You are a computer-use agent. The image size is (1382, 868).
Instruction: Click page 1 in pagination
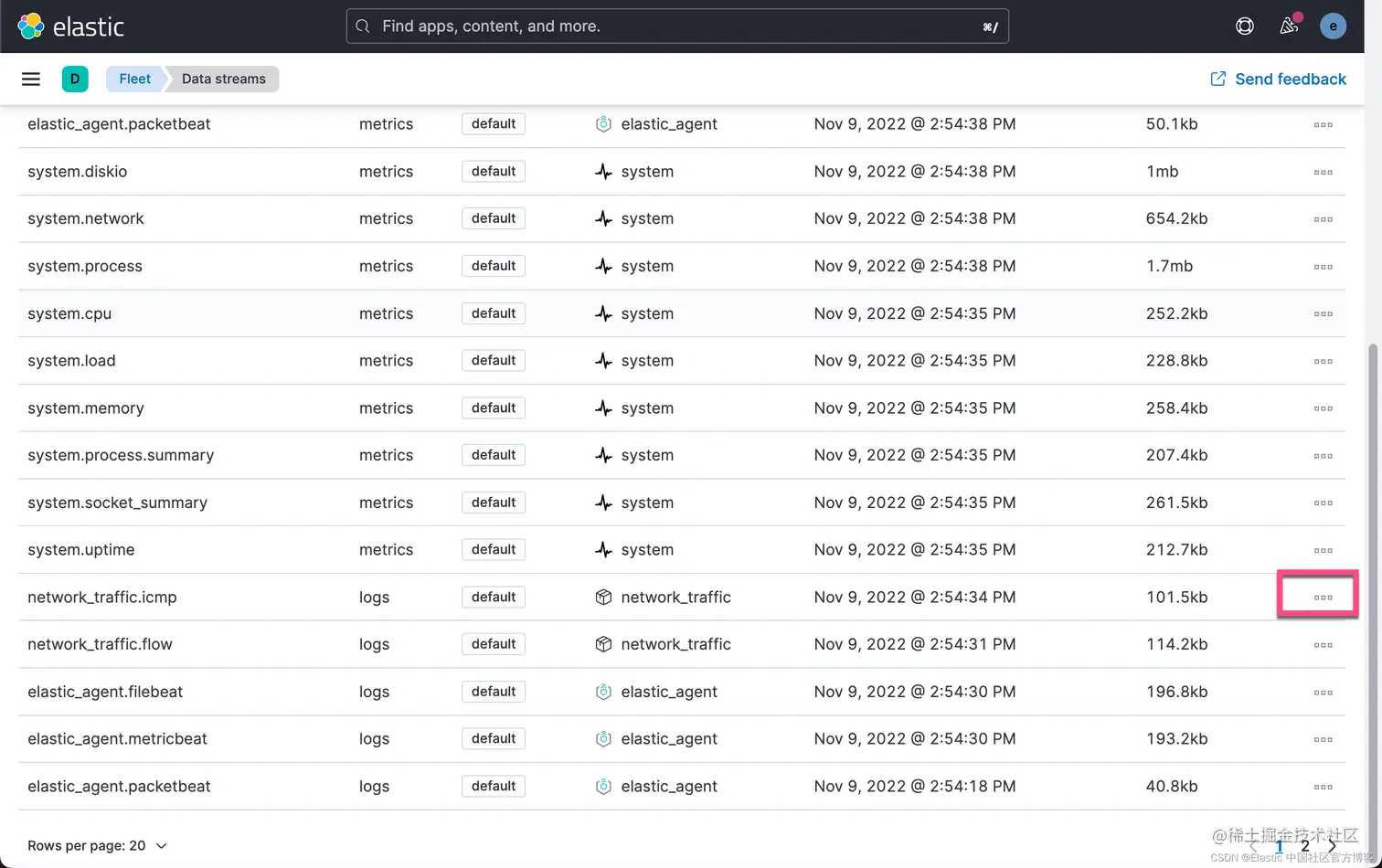coord(1279,846)
